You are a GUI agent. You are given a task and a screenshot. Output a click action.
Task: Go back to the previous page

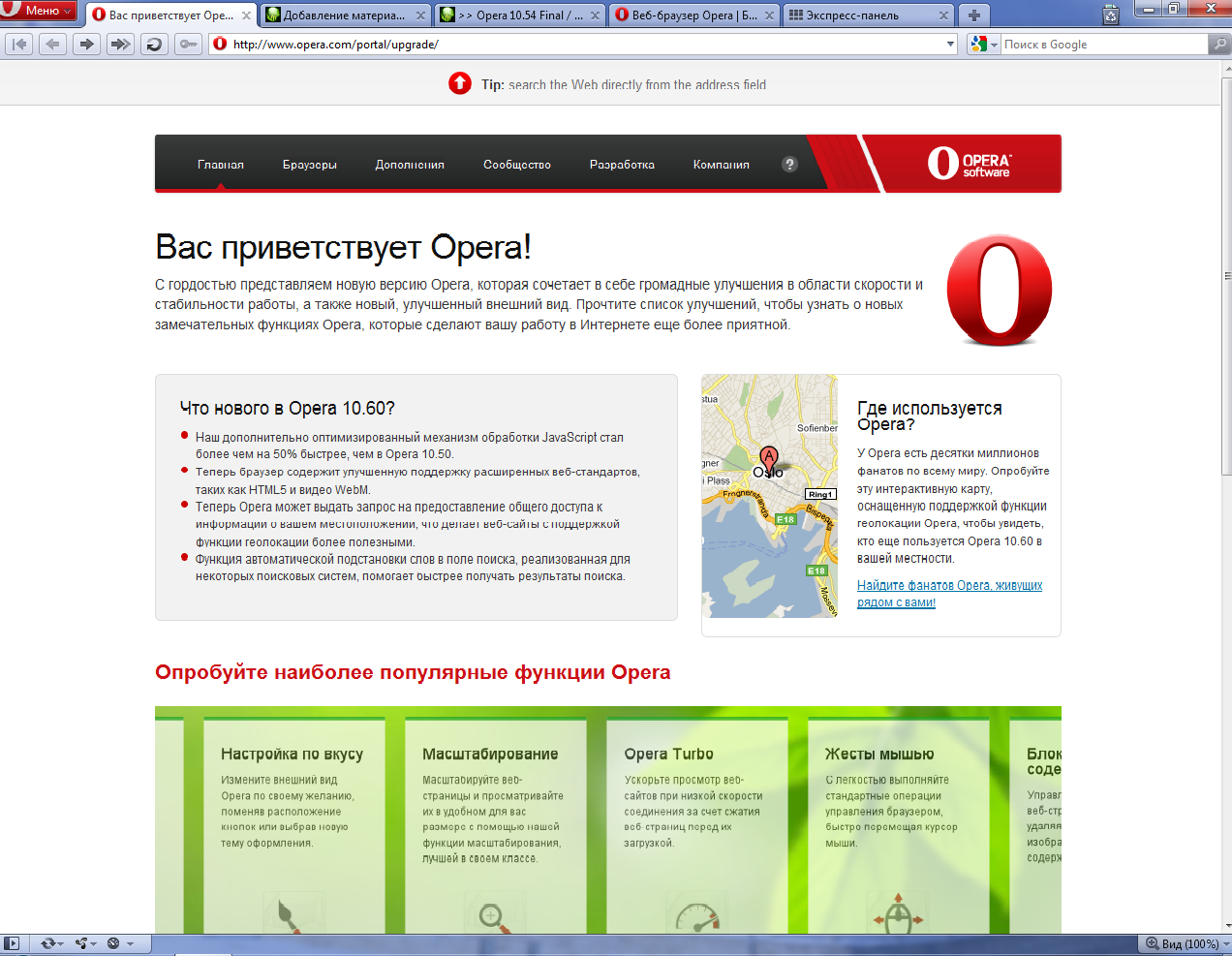[x=53, y=44]
